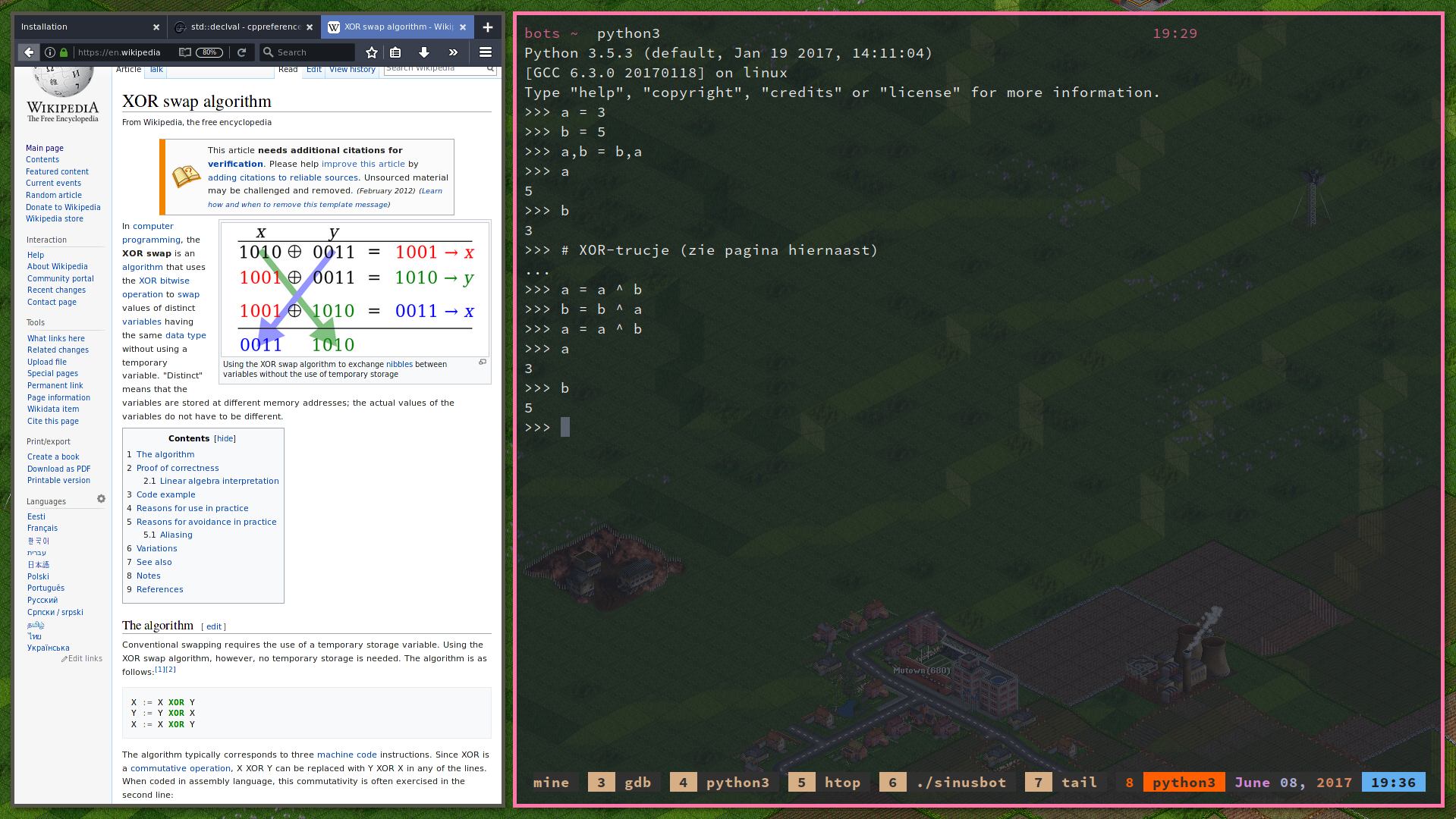Screen dimensions: 1456x819
Task: Click the green padlock security icon
Action: pos(64,52)
